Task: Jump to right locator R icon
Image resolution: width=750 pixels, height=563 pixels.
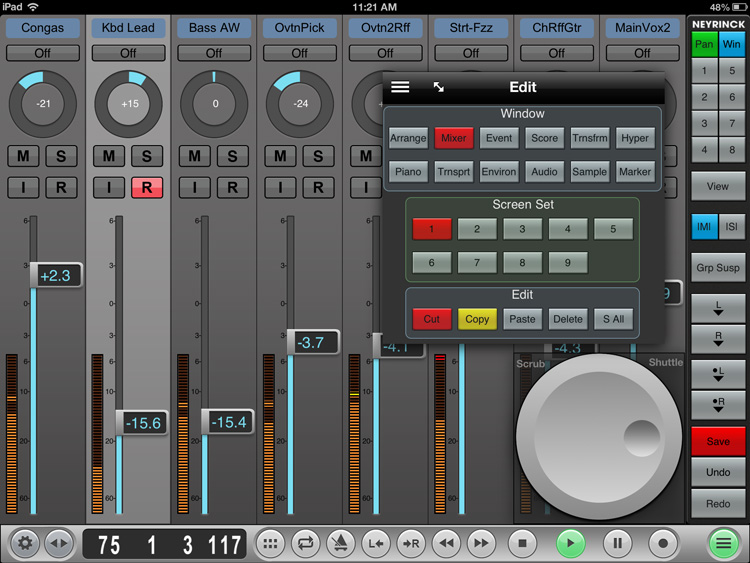Action: pyautogui.click(x=411, y=543)
